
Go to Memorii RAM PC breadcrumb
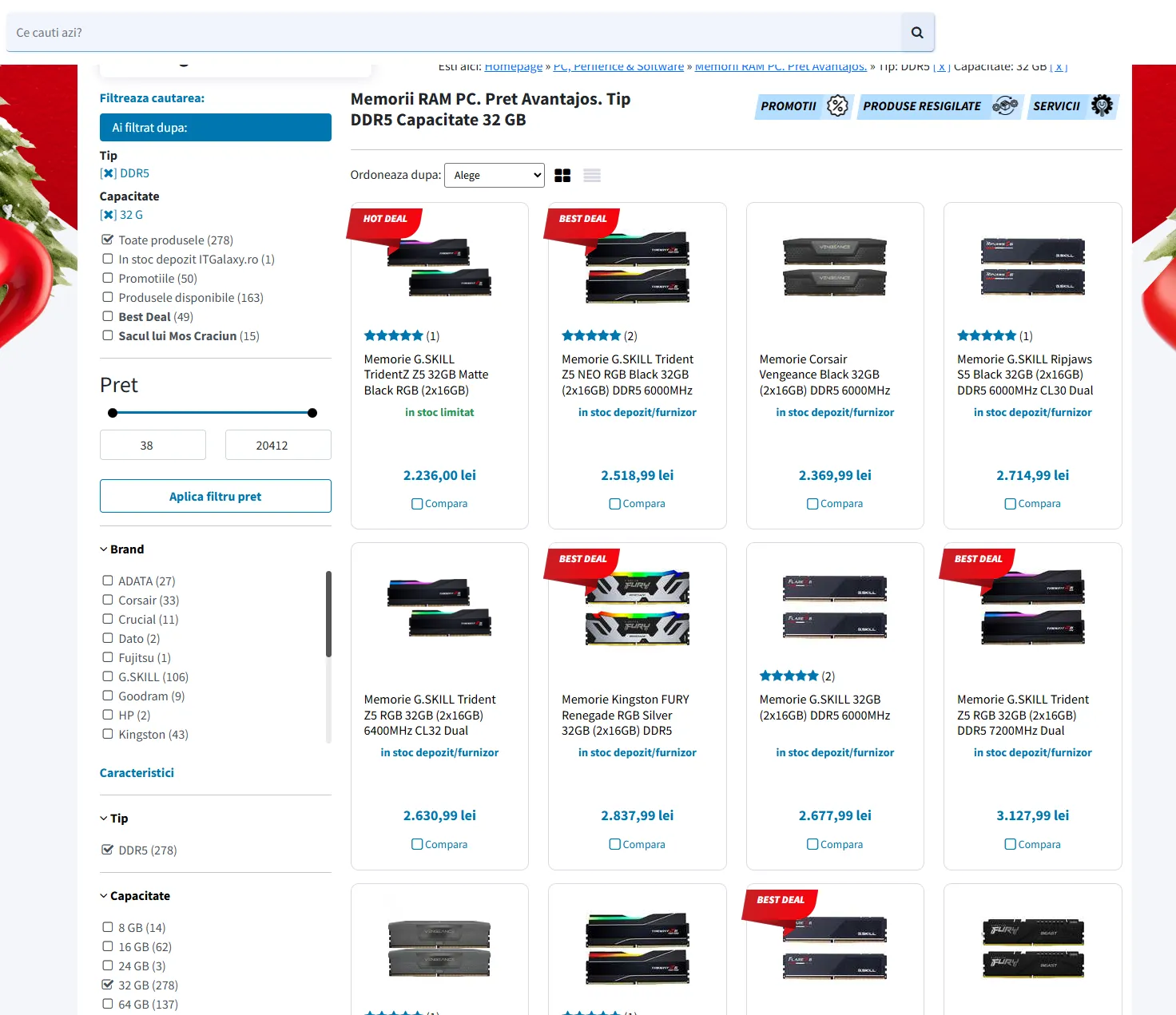coord(780,67)
